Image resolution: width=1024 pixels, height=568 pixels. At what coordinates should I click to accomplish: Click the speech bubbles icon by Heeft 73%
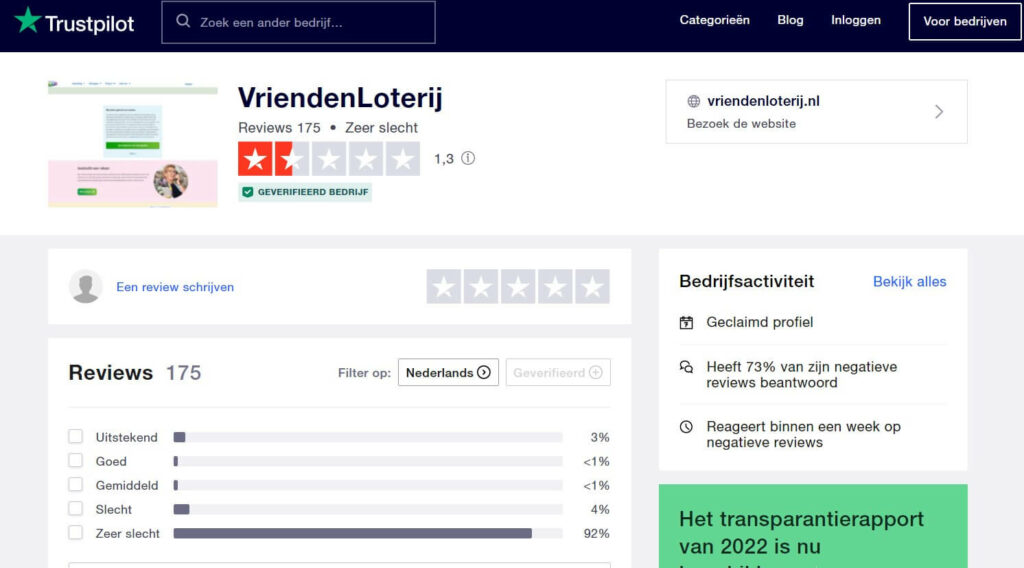[x=686, y=367]
